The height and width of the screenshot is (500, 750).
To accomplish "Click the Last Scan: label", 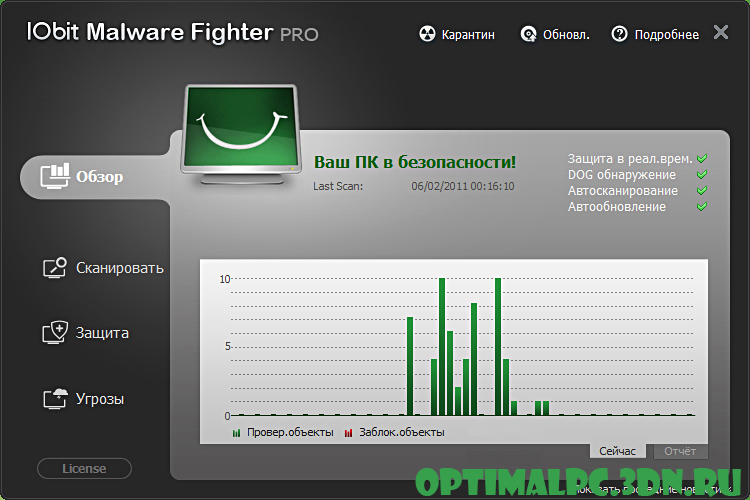I will [x=338, y=186].
